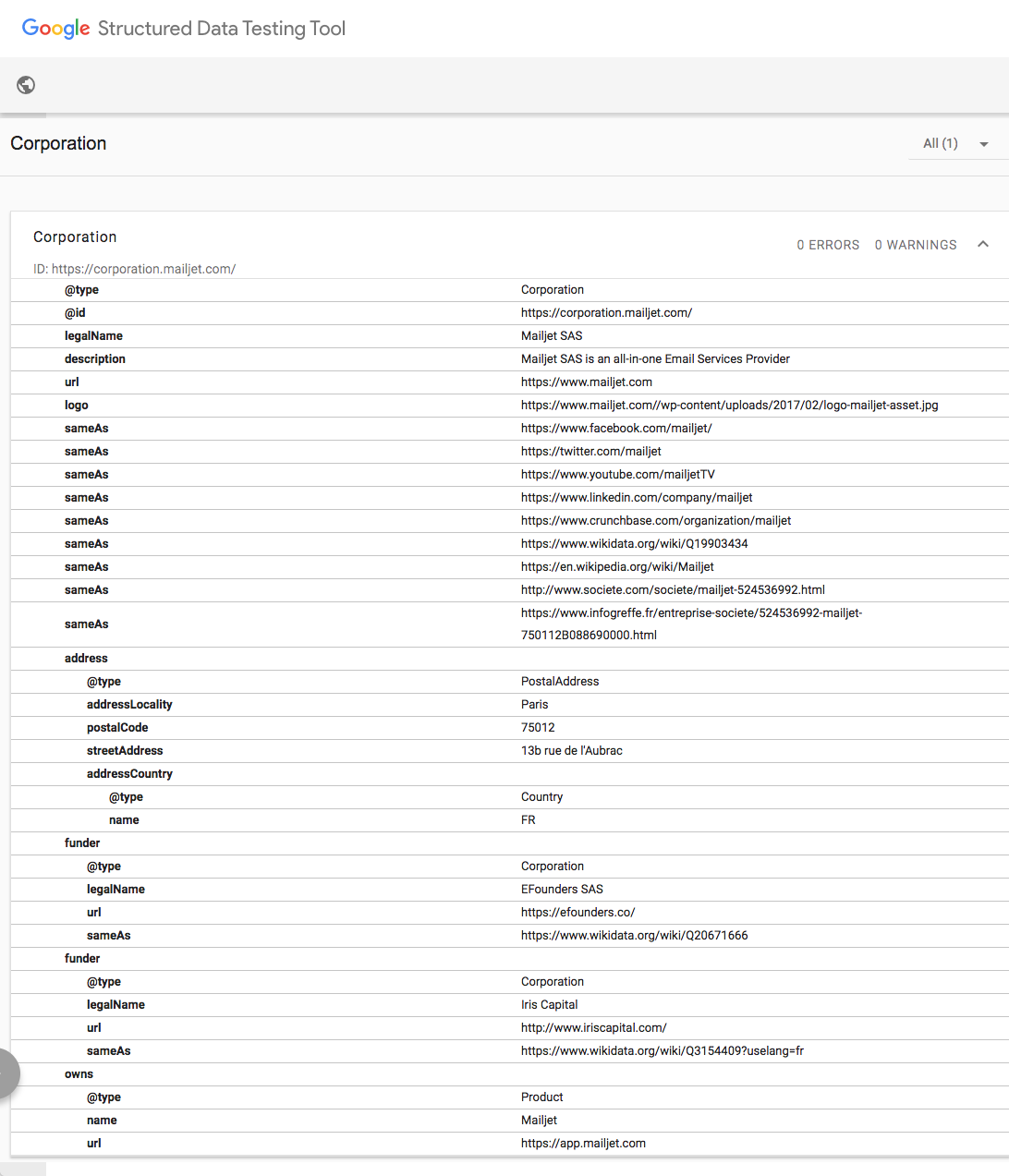Open the twitter.com/mailjet link
This screenshot has width=1009, height=1176.
coord(591,451)
